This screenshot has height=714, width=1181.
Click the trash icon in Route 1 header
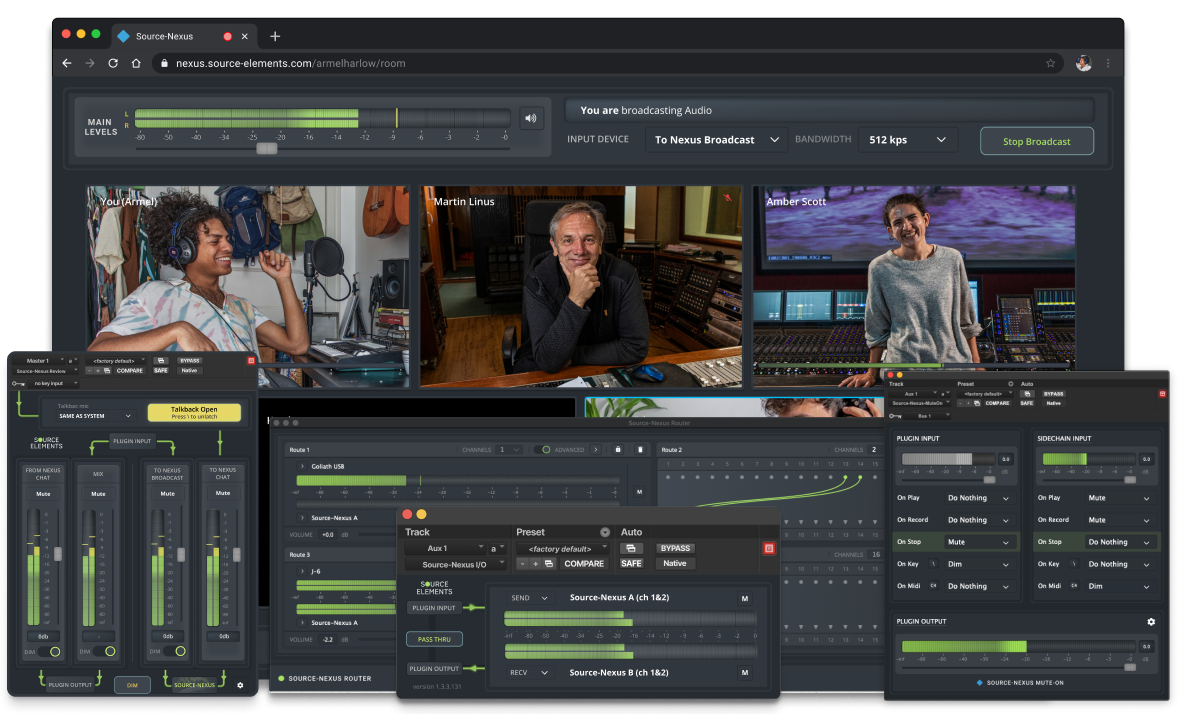pyautogui.click(x=640, y=450)
